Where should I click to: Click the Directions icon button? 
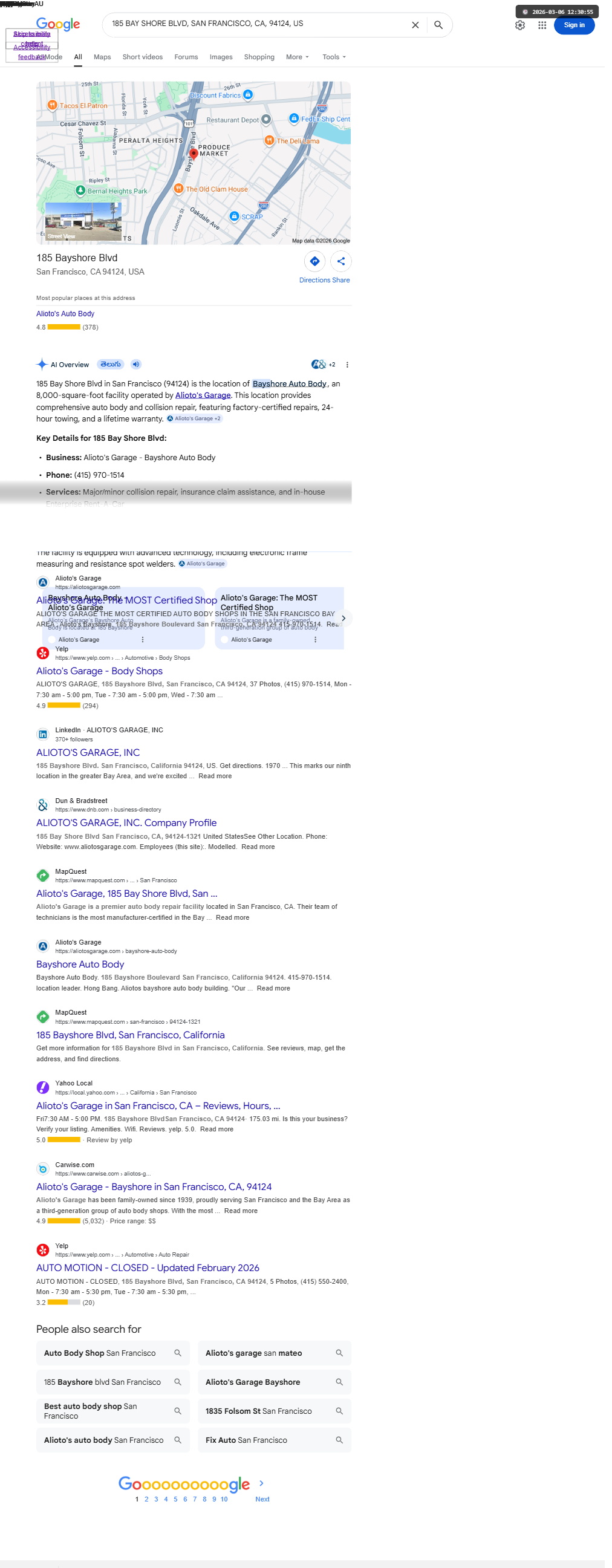pos(315,261)
